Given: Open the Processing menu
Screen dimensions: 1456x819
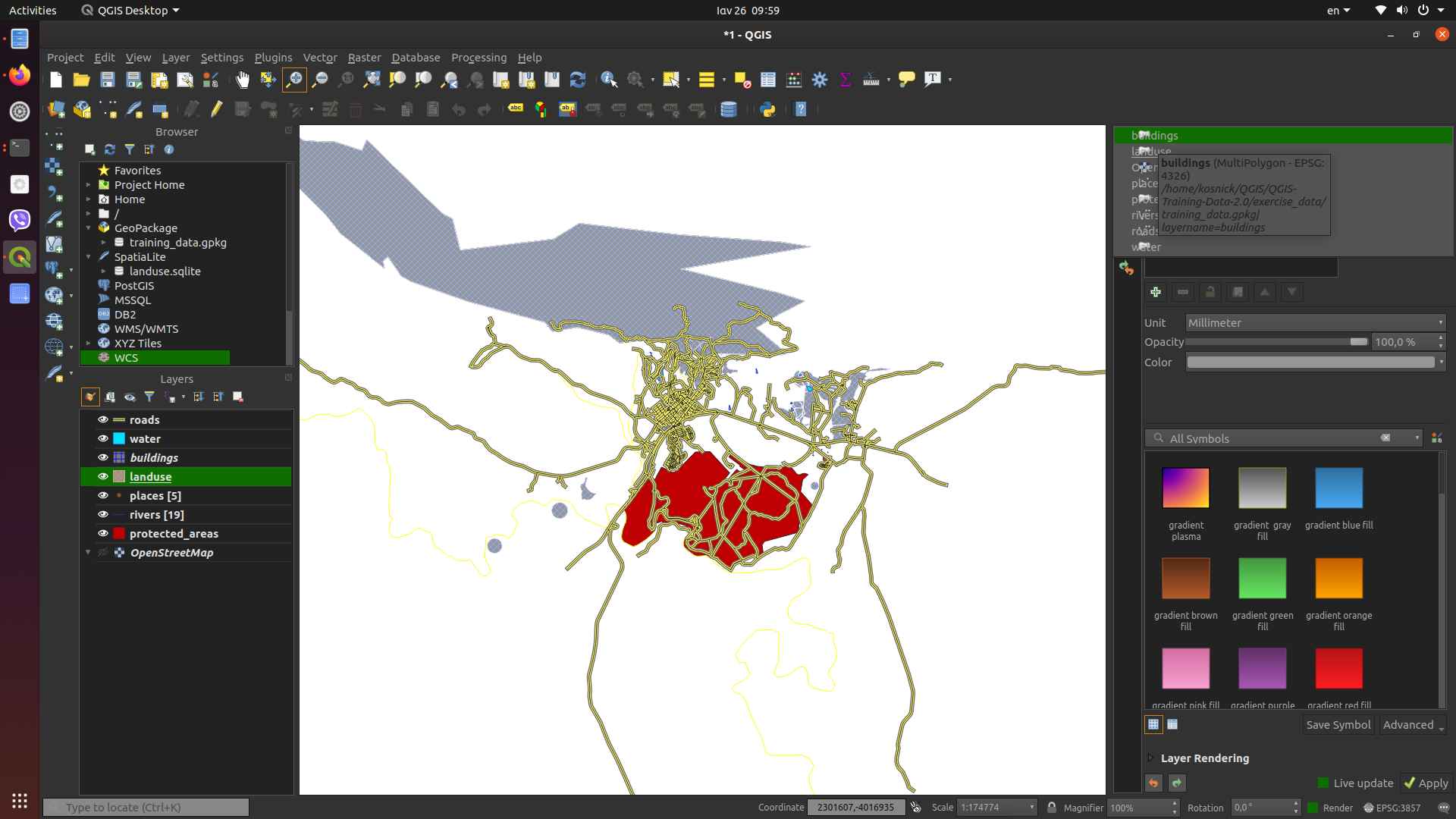Looking at the screenshot, I should [x=479, y=57].
